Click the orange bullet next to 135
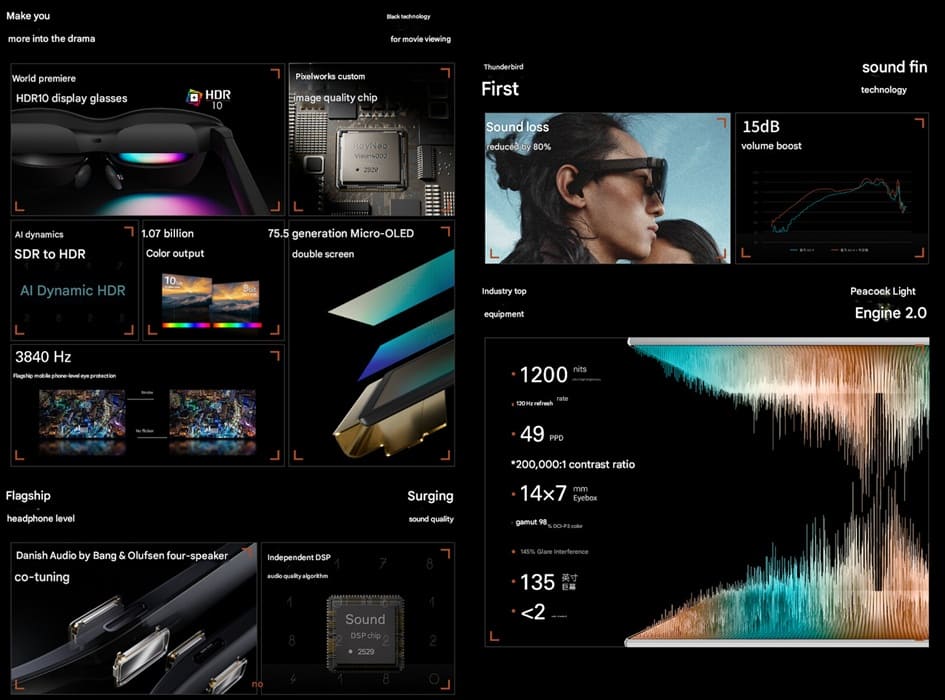 coord(514,583)
